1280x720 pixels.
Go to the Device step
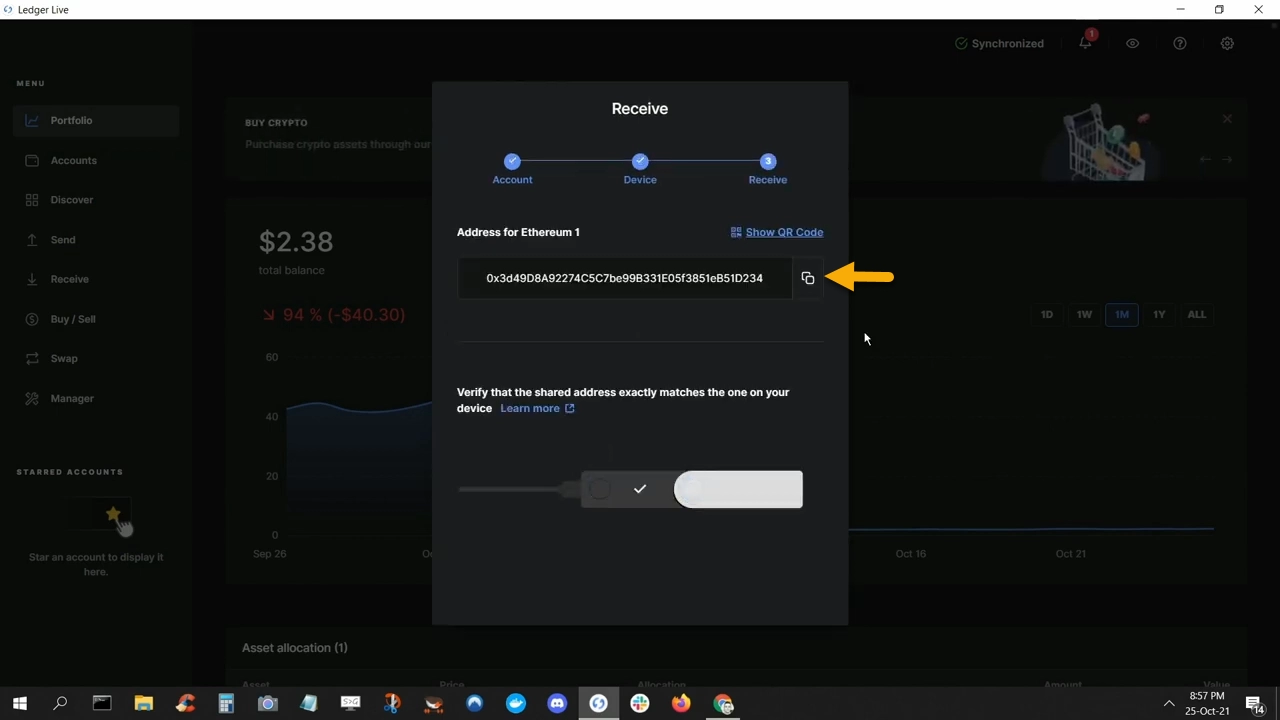(640, 169)
